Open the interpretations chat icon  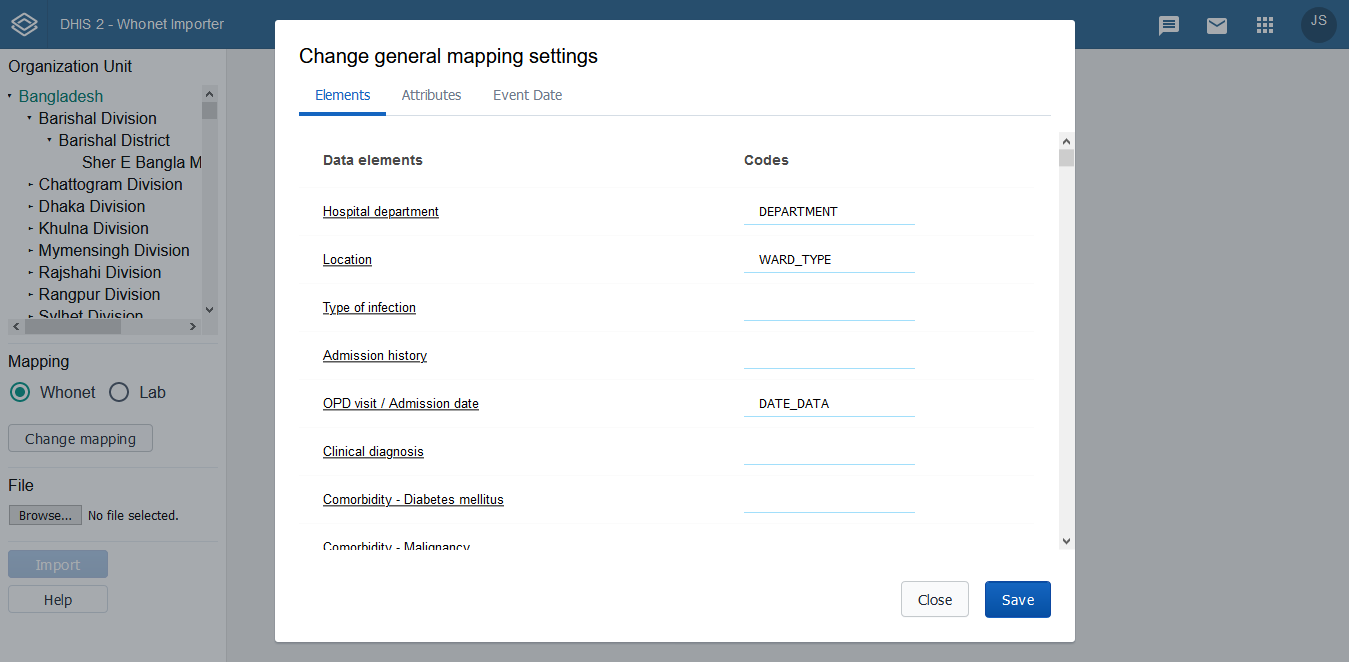[x=1168, y=25]
